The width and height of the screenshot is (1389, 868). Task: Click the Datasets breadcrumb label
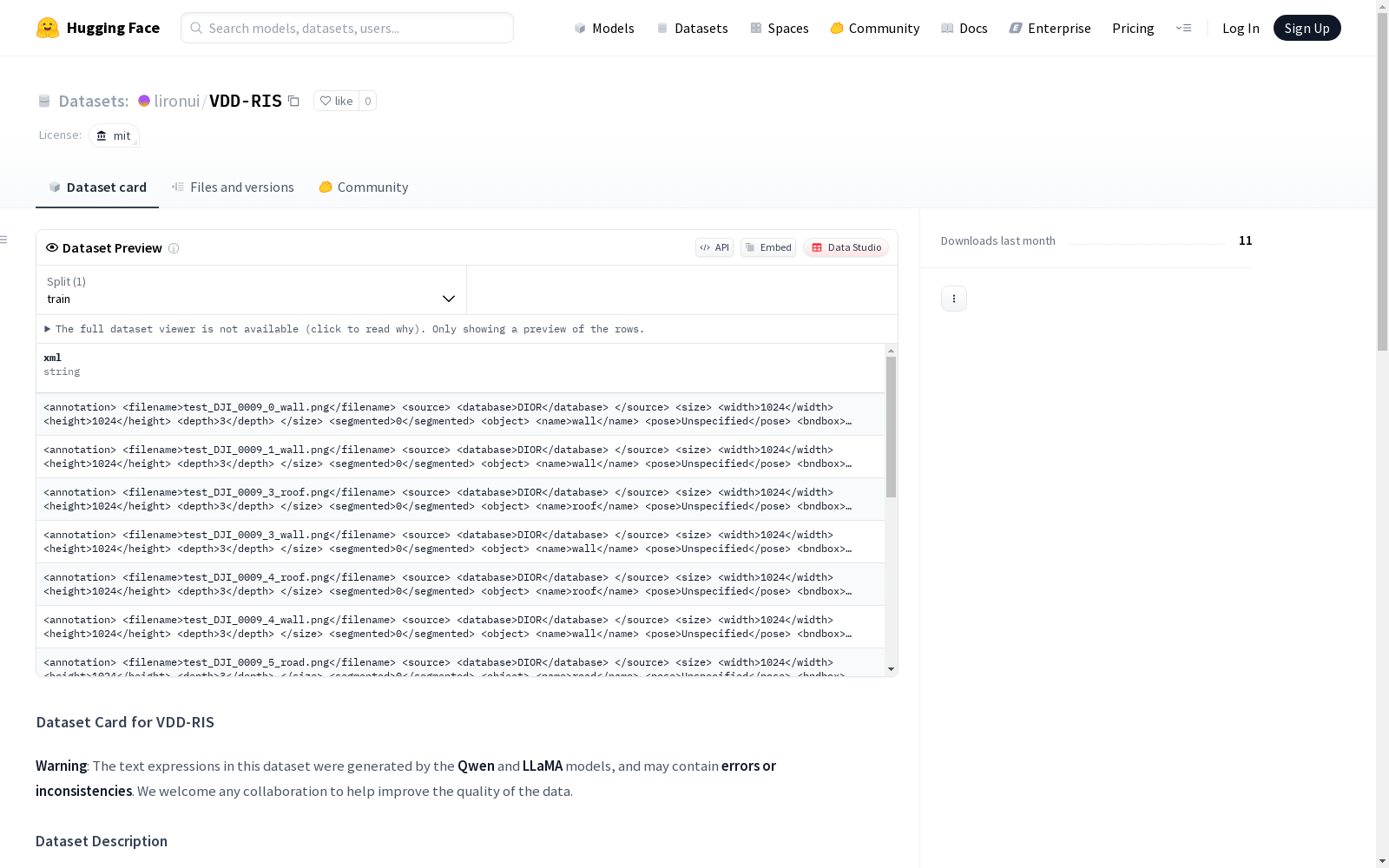(x=94, y=101)
